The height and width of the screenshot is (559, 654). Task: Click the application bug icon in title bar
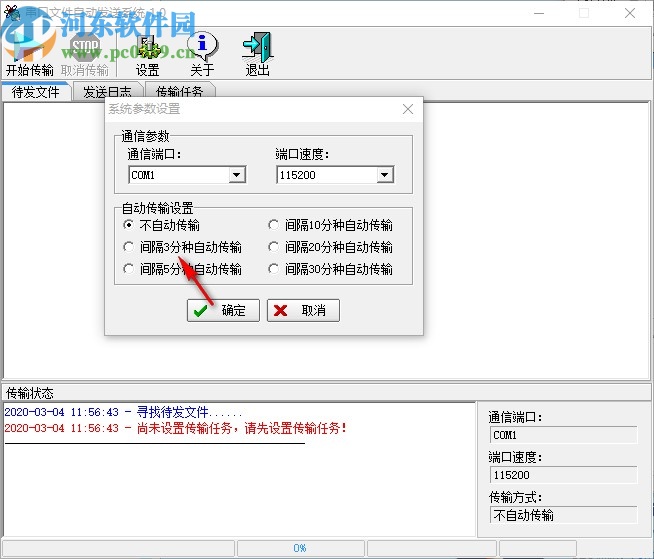(12, 13)
